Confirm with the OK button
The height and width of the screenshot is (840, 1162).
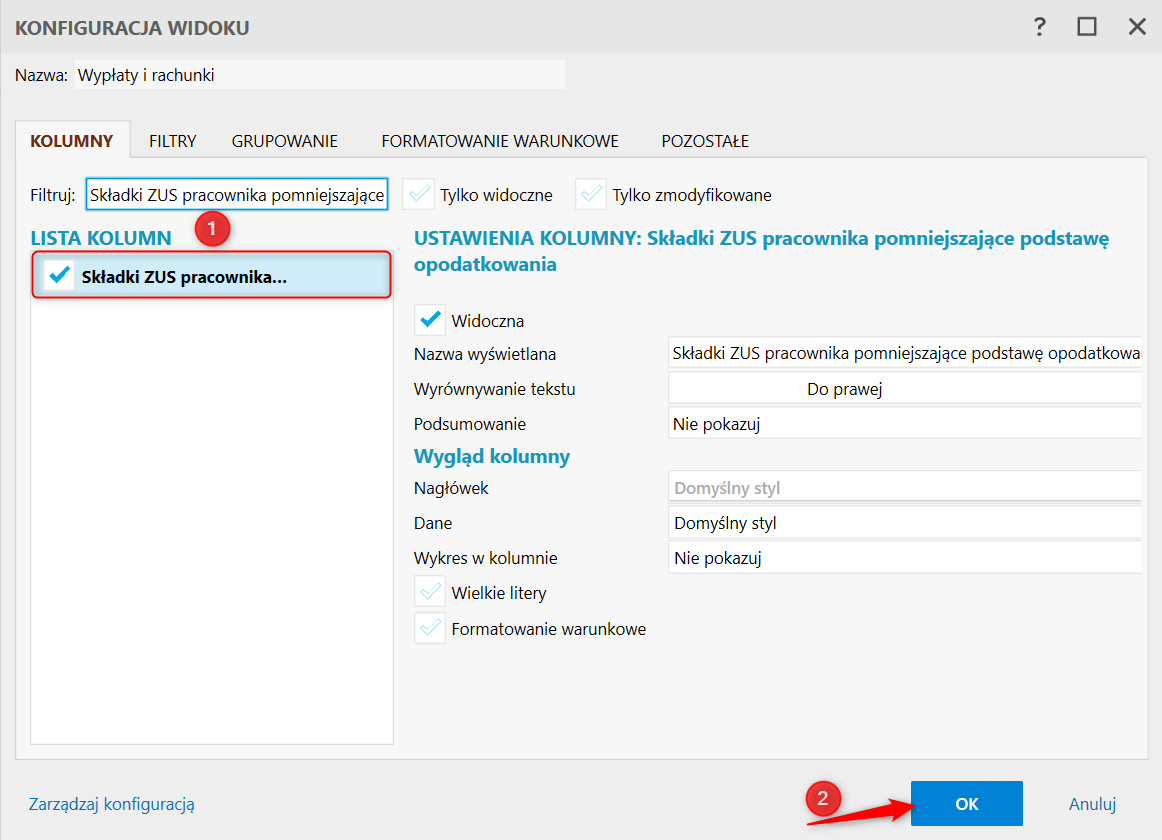[x=966, y=804]
